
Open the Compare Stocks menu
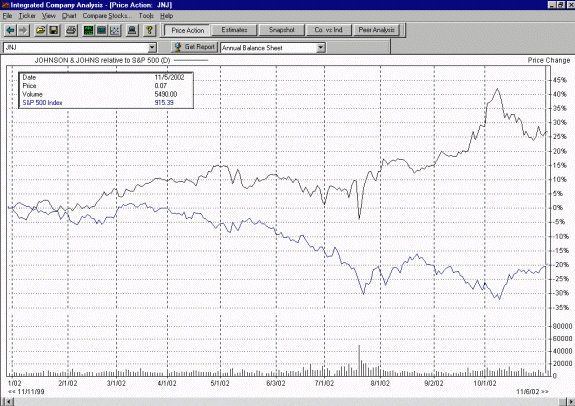tap(107, 16)
